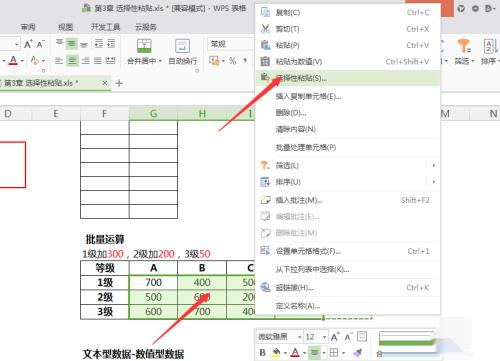This screenshot has width=500, height=361.
Task: Toggle Bold in the mini toolbar
Action: [x=262, y=352]
